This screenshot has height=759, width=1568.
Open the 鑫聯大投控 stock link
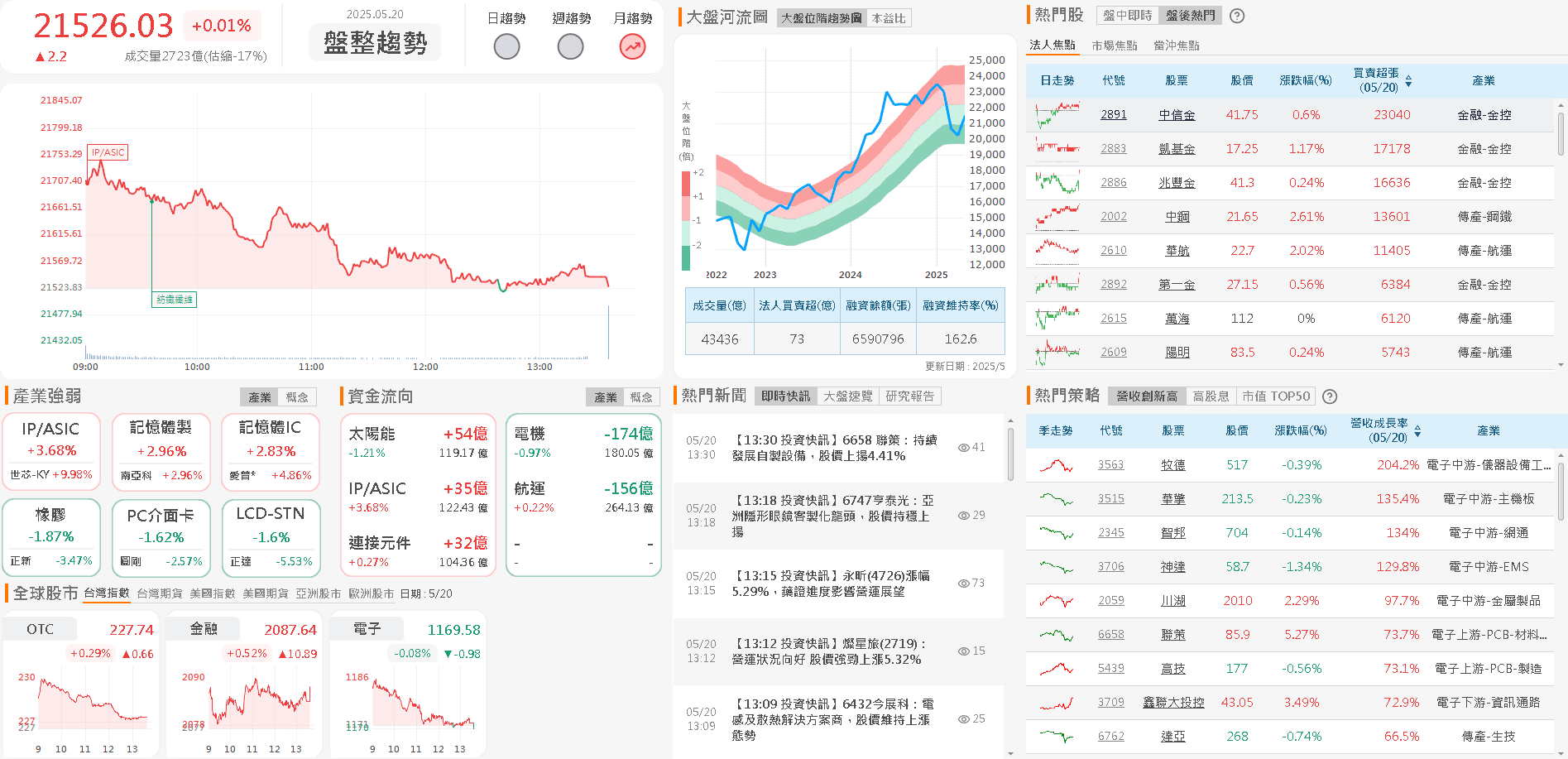pos(1173,703)
